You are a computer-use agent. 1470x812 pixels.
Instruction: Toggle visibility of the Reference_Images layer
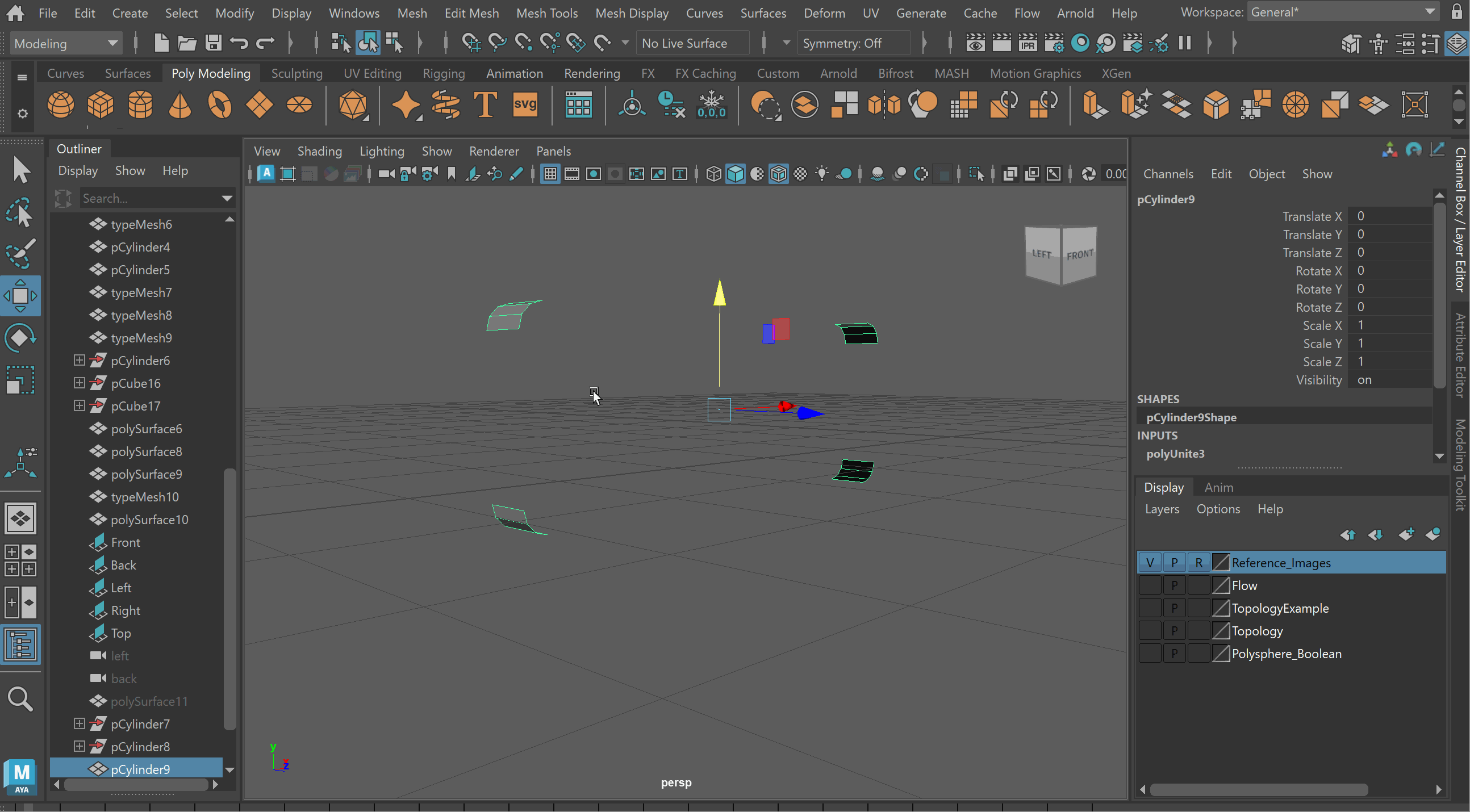click(x=1149, y=563)
